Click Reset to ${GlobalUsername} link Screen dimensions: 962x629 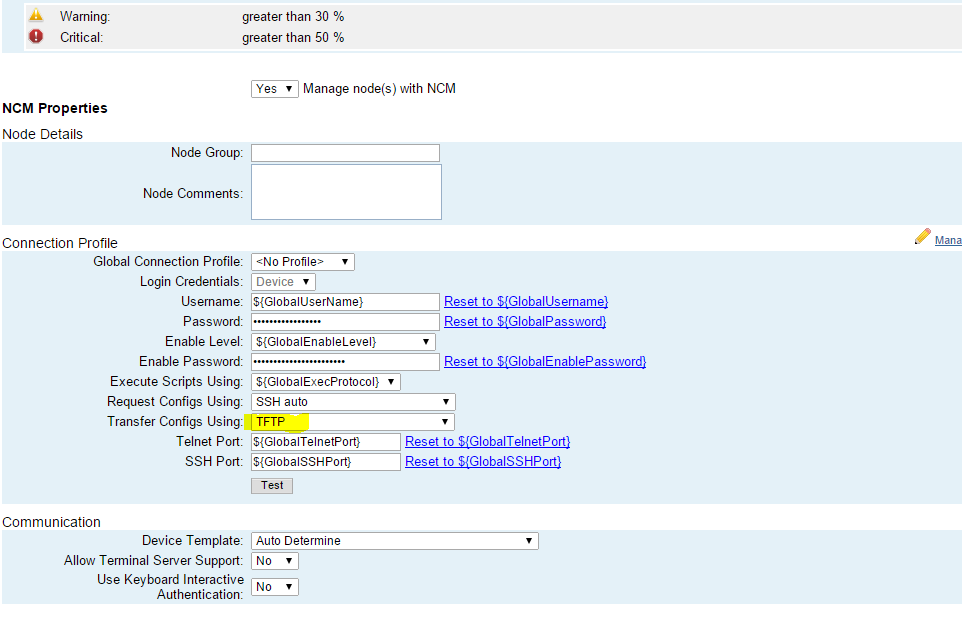click(x=526, y=302)
